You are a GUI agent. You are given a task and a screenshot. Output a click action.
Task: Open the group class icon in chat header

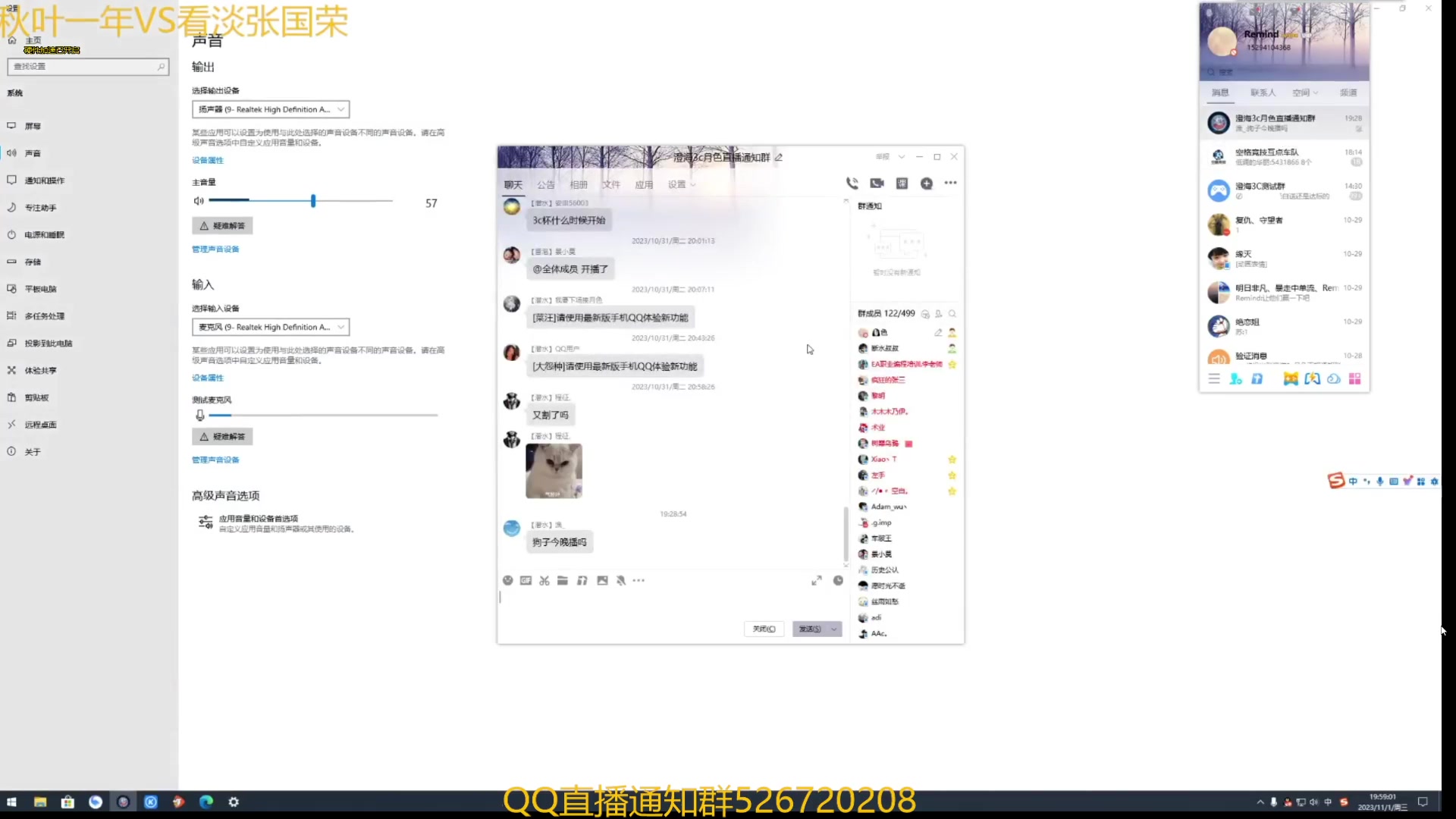(902, 183)
